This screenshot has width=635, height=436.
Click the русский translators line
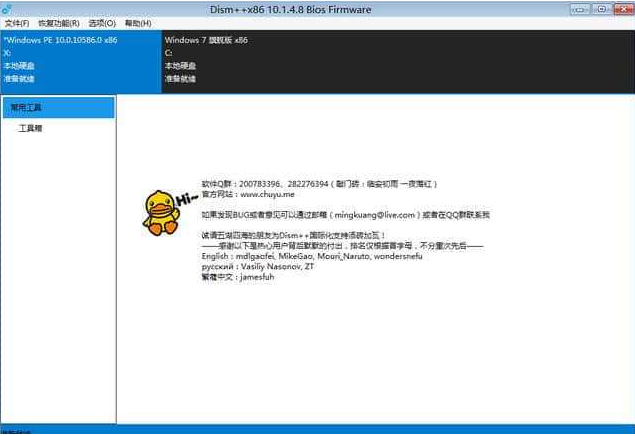click(x=258, y=267)
